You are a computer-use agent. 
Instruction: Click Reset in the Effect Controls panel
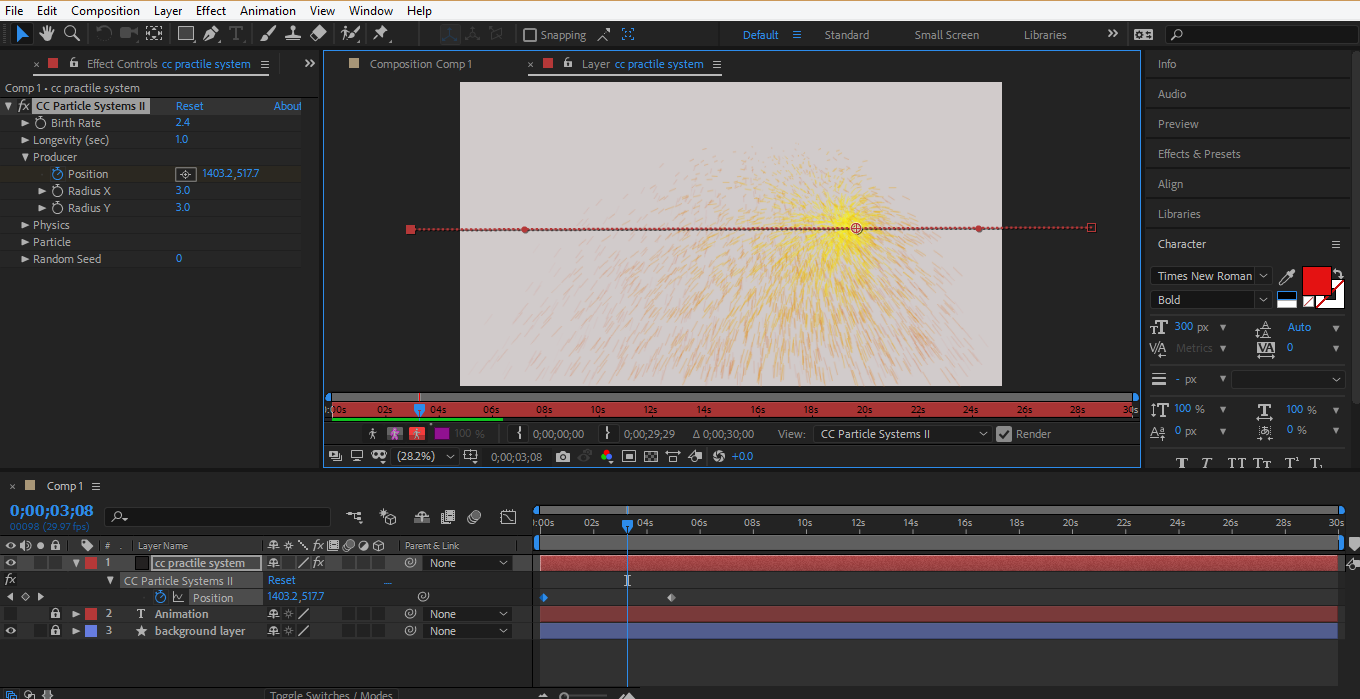point(189,106)
